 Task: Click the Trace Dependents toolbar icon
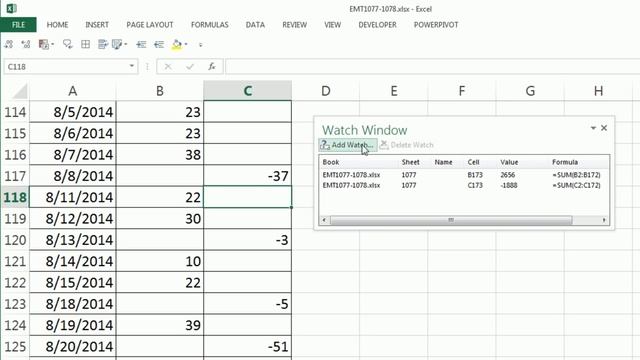[26, 44]
